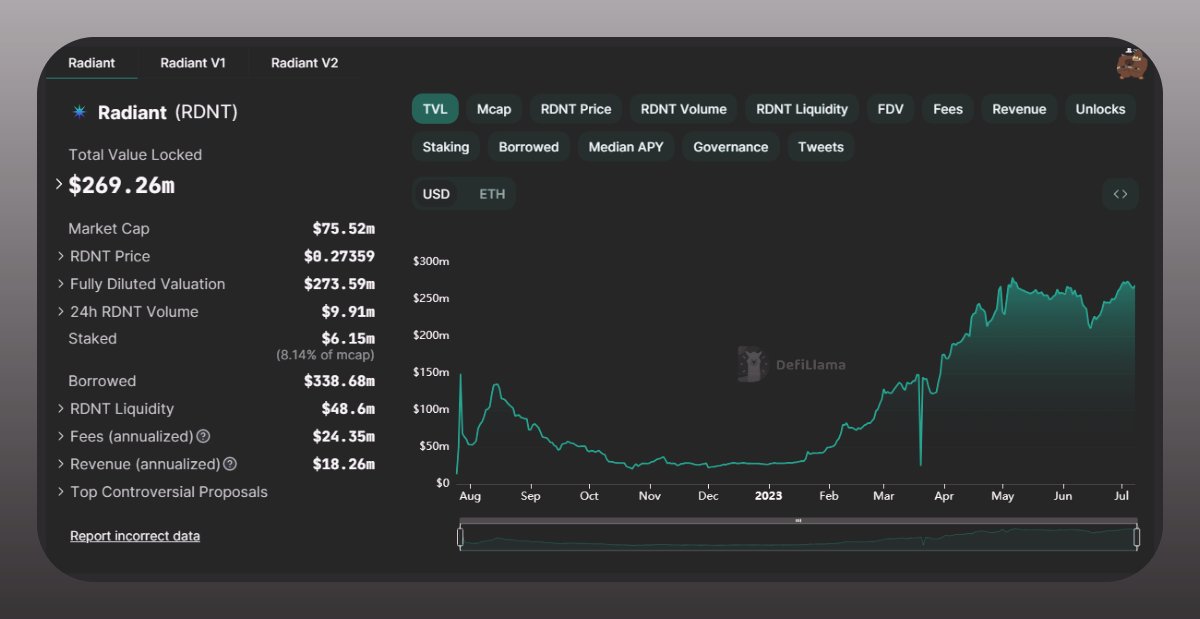Switch to the Radiant V2 tab
Image resolution: width=1200 pixels, height=619 pixels.
[x=304, y=63]
